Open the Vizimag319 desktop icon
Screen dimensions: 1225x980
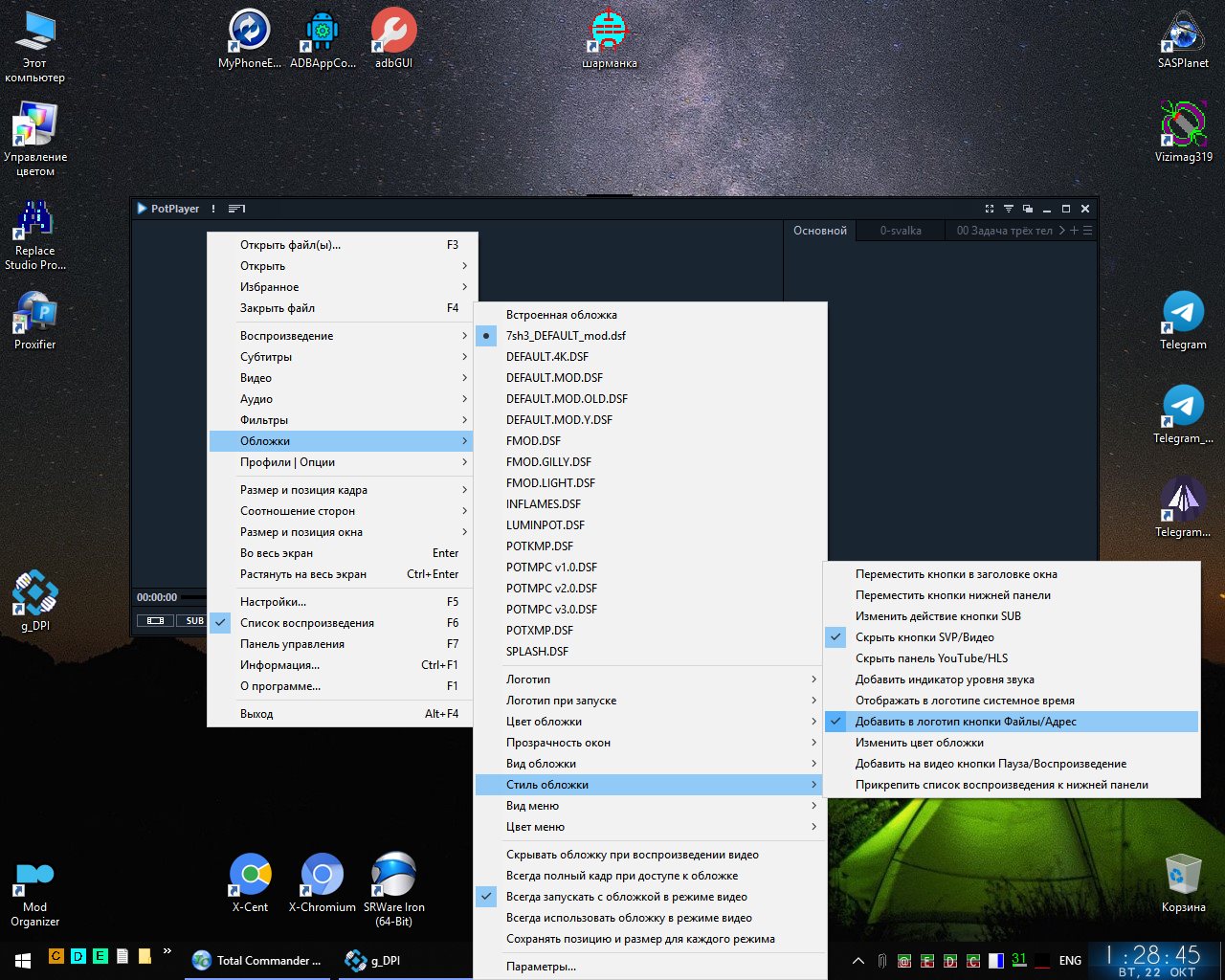coord(1183,132)
